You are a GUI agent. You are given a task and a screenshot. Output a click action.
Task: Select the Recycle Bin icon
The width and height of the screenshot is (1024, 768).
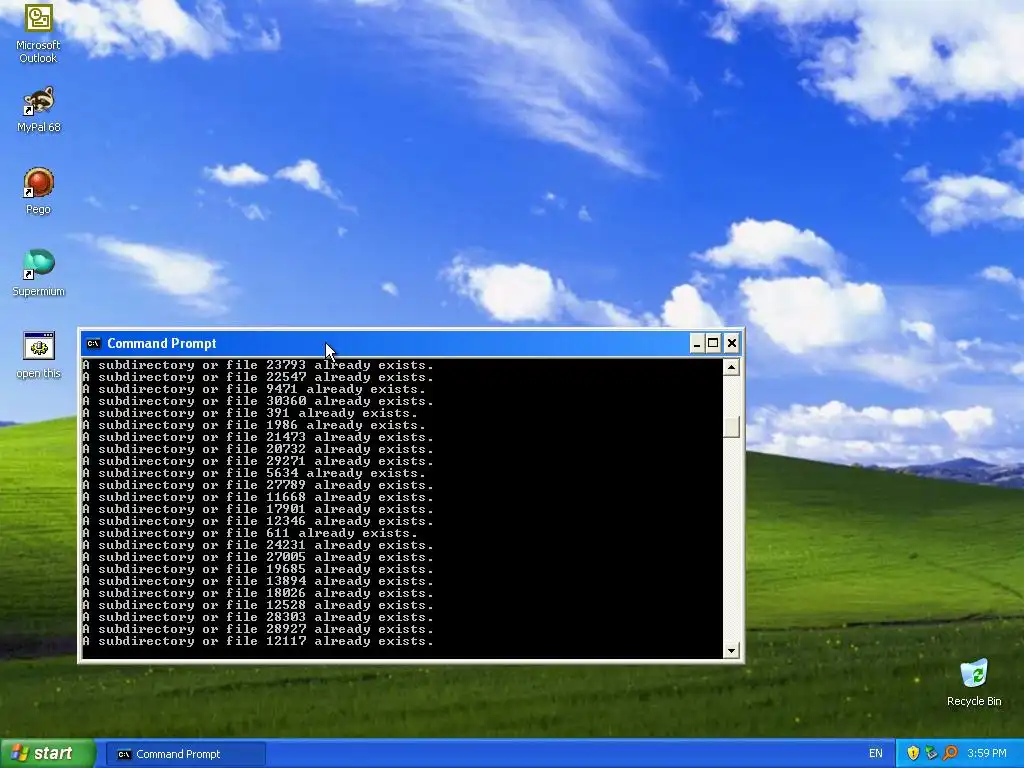point(974,683)
